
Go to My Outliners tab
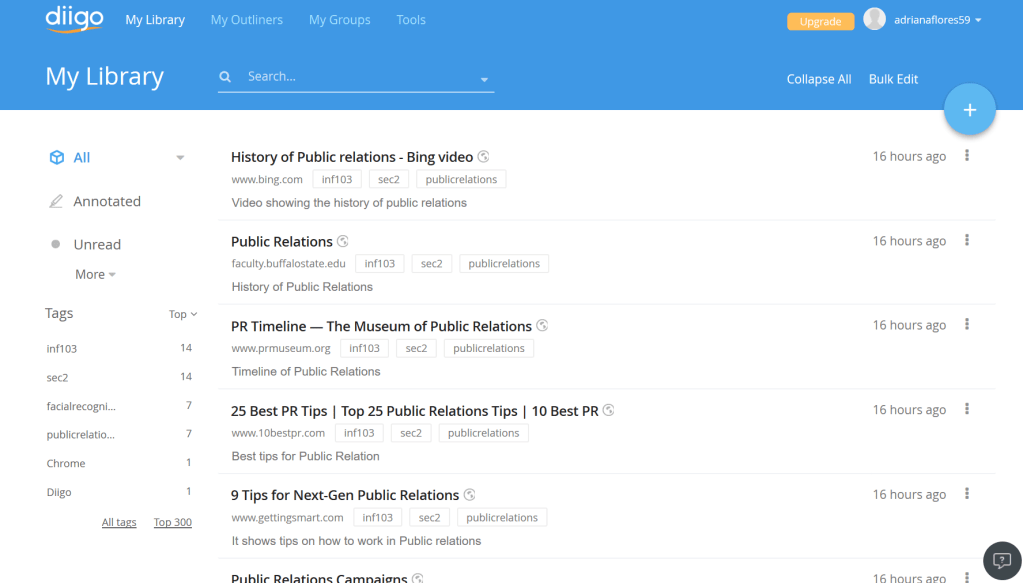coord(246,20)
